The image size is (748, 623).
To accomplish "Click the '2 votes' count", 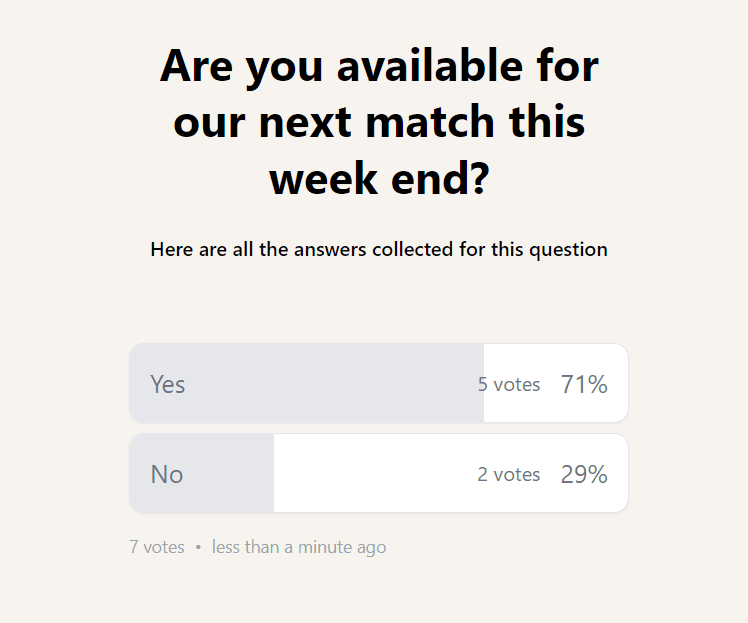I will click(509, 475).
